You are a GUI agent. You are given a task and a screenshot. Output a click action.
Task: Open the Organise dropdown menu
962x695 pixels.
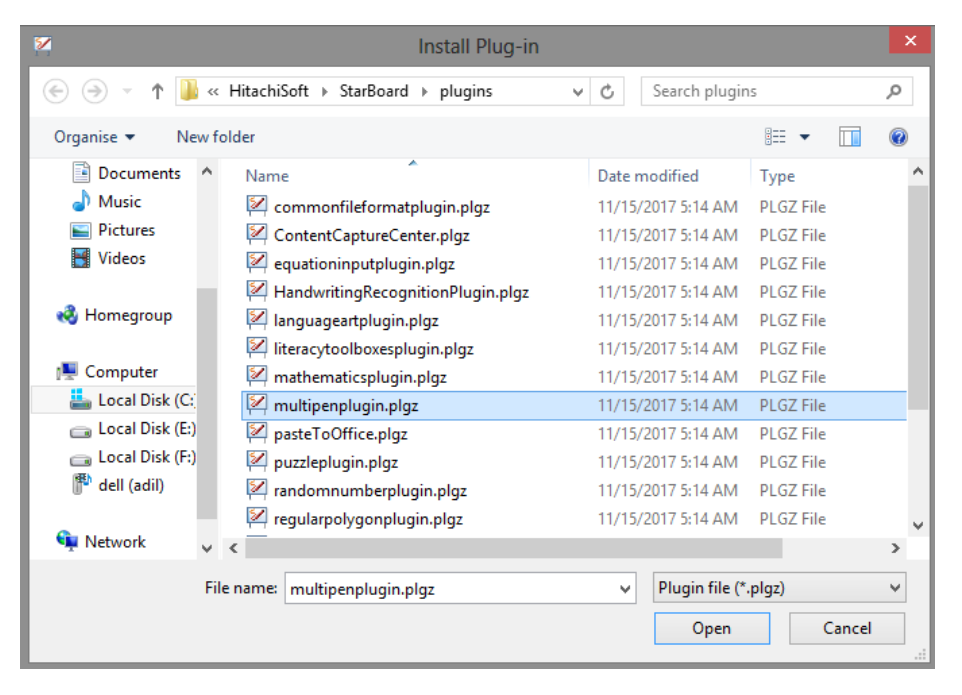tap(94, 137)
